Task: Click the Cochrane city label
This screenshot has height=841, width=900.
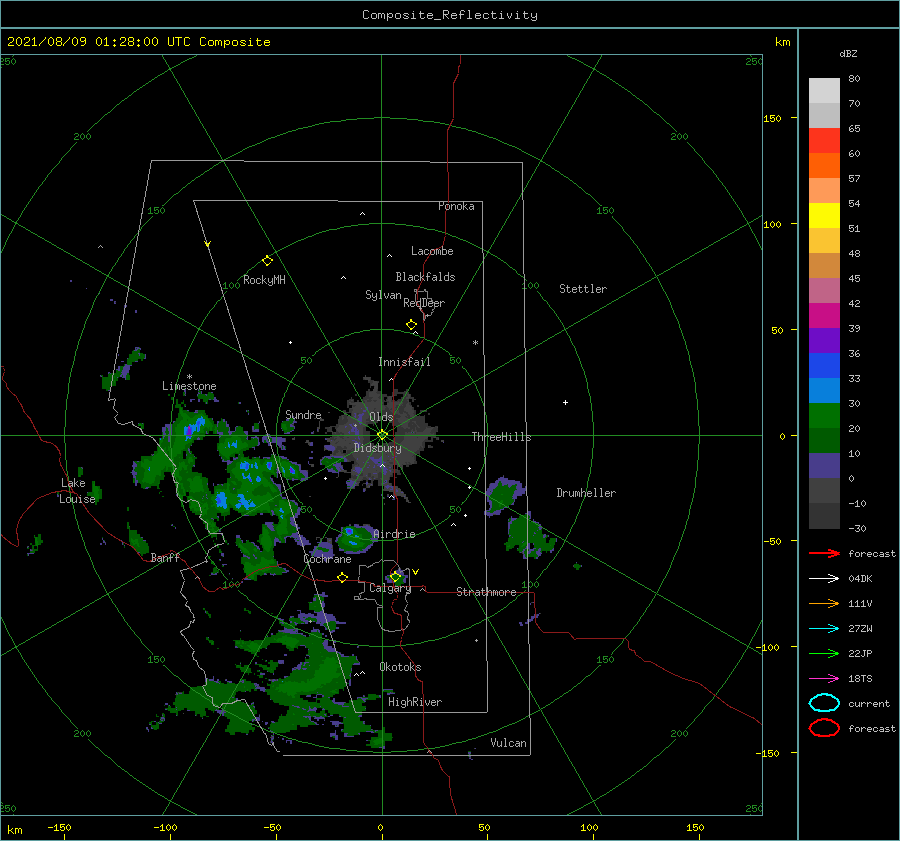Action: [327, 559]
